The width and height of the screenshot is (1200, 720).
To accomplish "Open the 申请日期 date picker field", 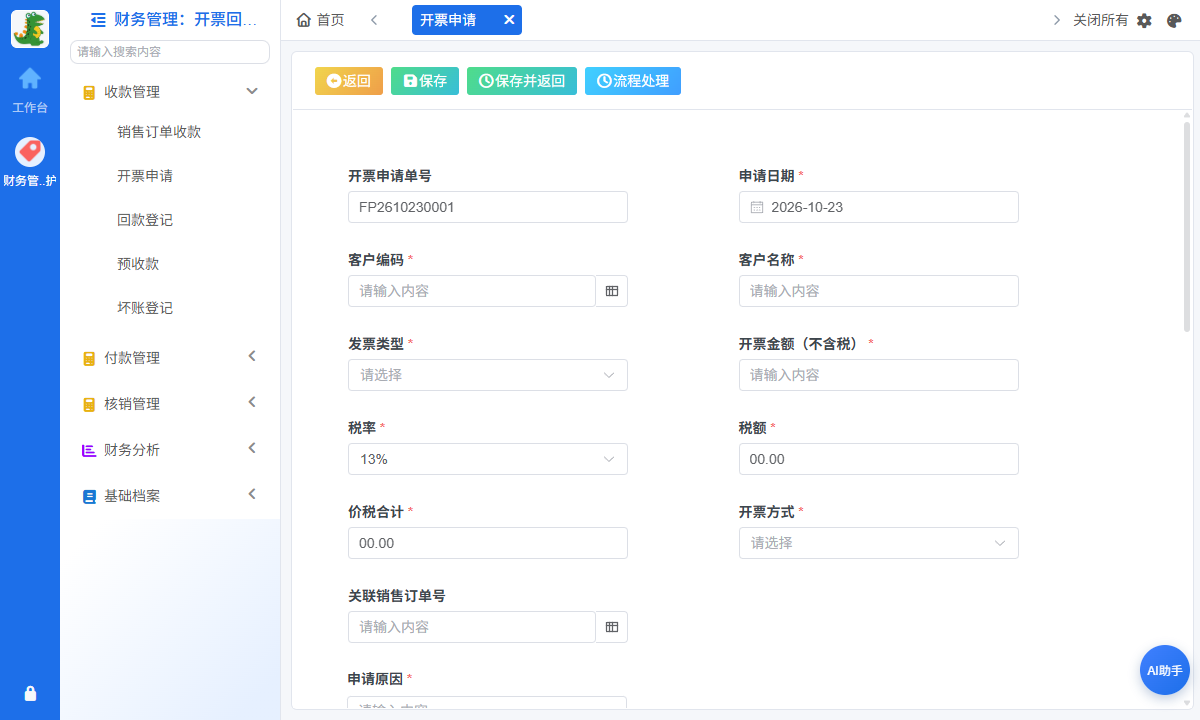I will tap(879, 207).
